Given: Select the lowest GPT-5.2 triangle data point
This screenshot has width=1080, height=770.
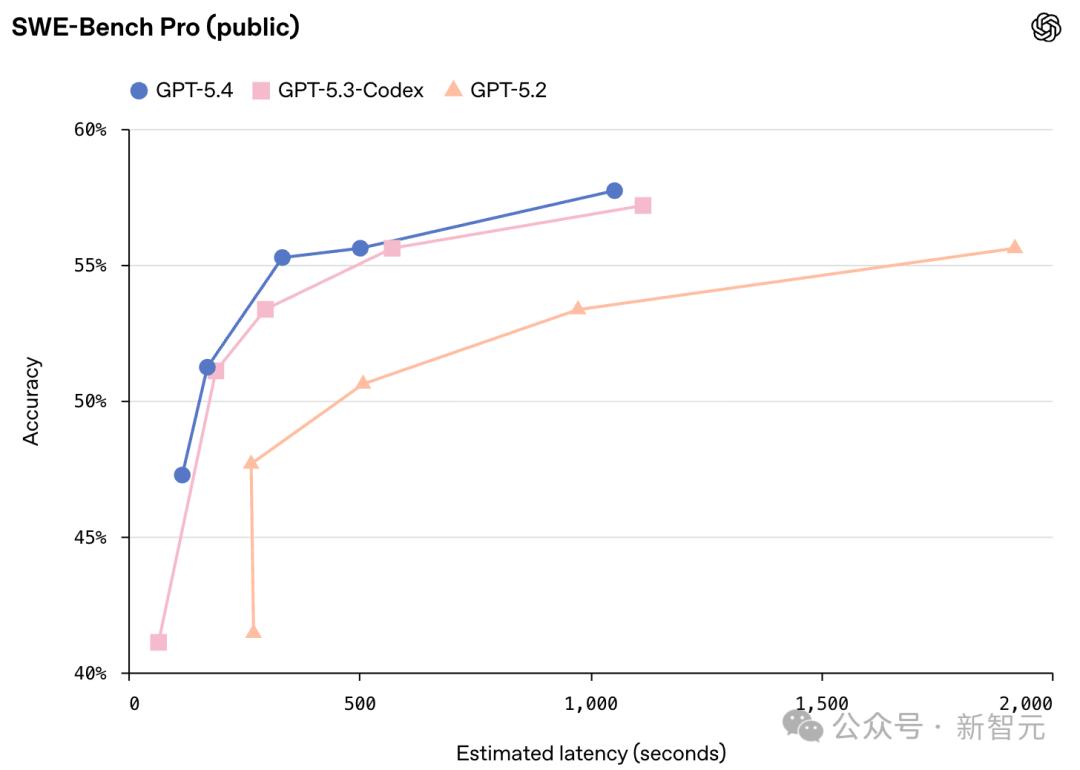Looking at the screenshot, I should 253,631.
